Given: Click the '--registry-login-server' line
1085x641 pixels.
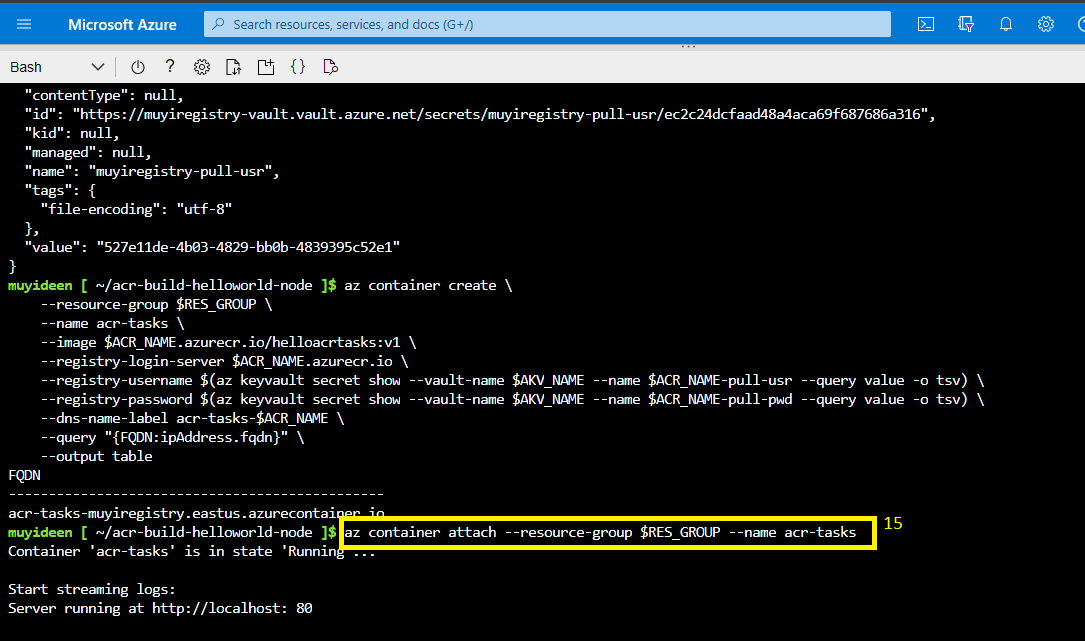Looking at the screenshot, I should coord(224,361).
